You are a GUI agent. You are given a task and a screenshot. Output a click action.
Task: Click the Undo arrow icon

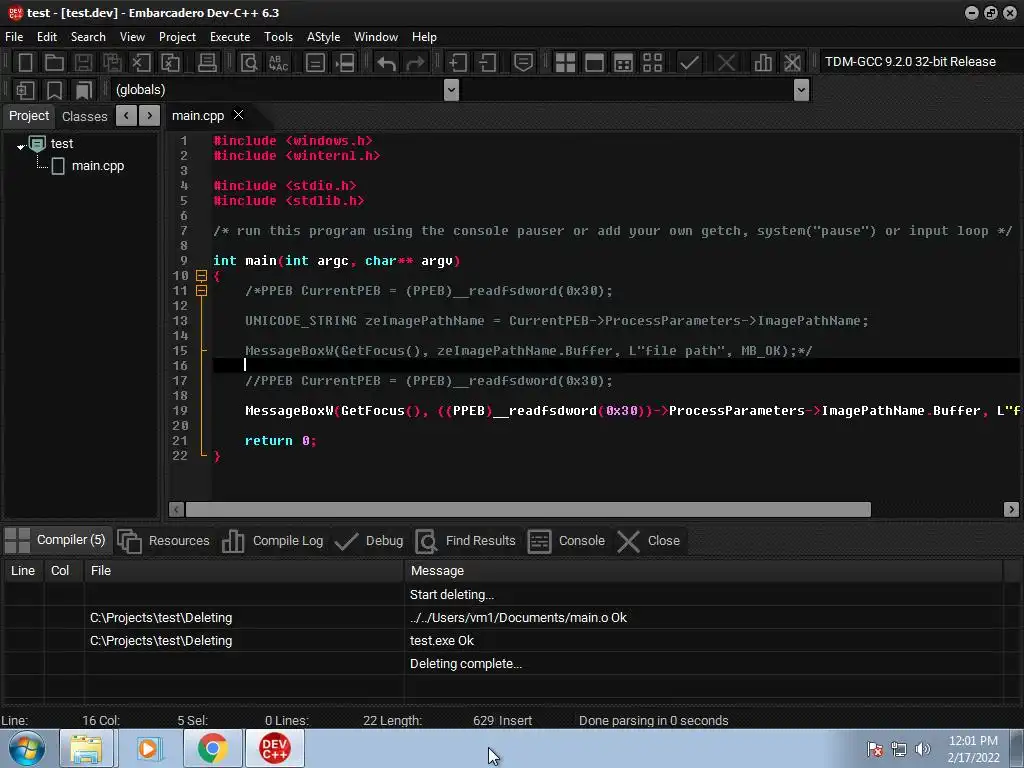click(387, 63)
